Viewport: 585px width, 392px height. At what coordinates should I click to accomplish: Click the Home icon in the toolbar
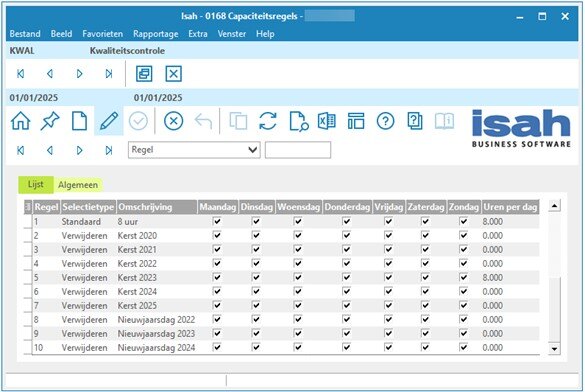click(21, 121)
